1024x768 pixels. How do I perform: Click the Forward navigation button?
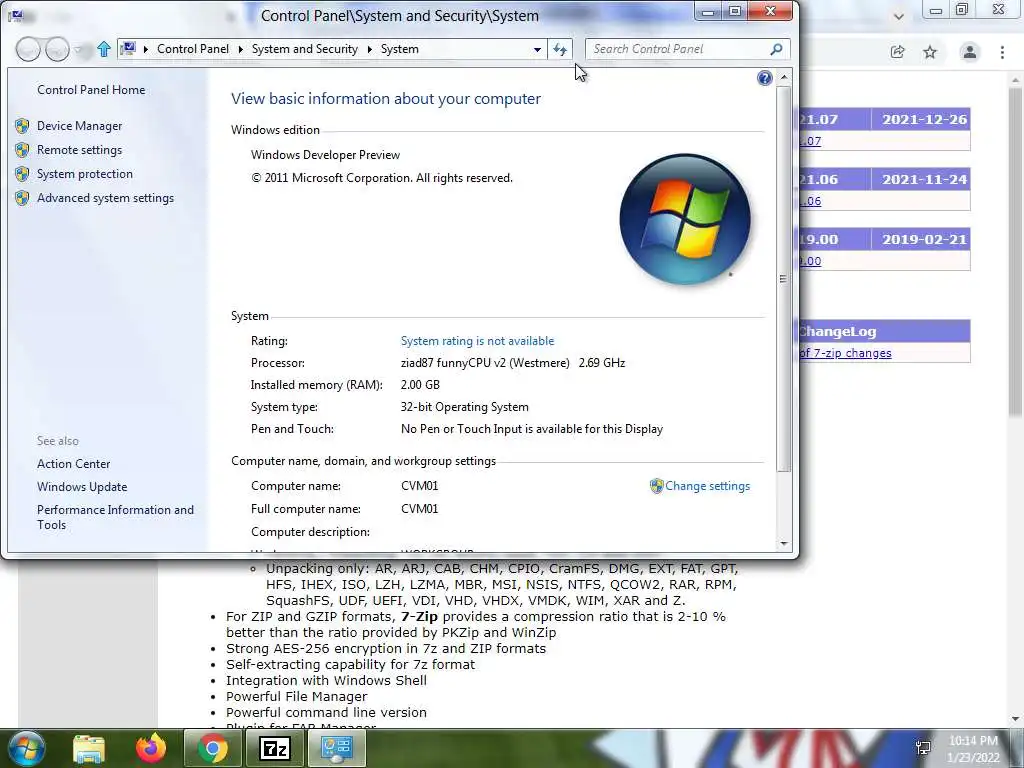[x=57, y=49]
